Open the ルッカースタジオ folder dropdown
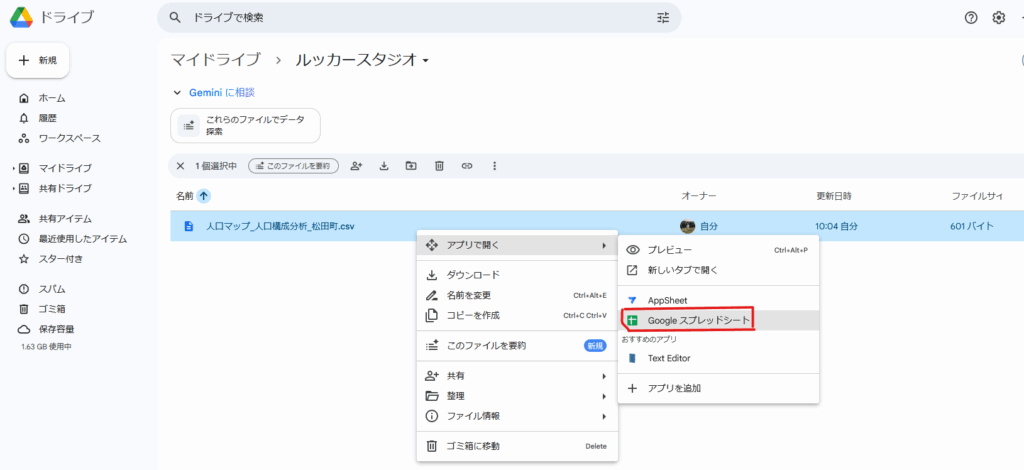This screenshot has height=470, width=1024. [425, 61]
